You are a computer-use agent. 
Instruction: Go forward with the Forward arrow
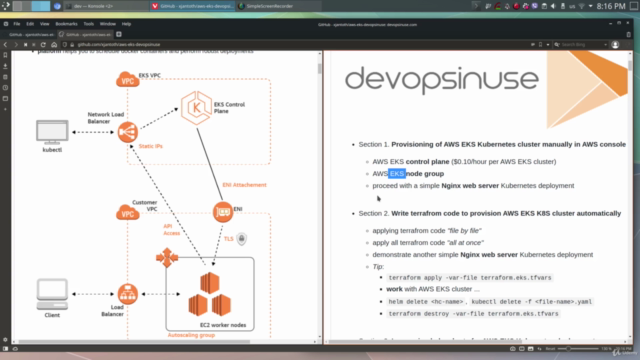16,44
